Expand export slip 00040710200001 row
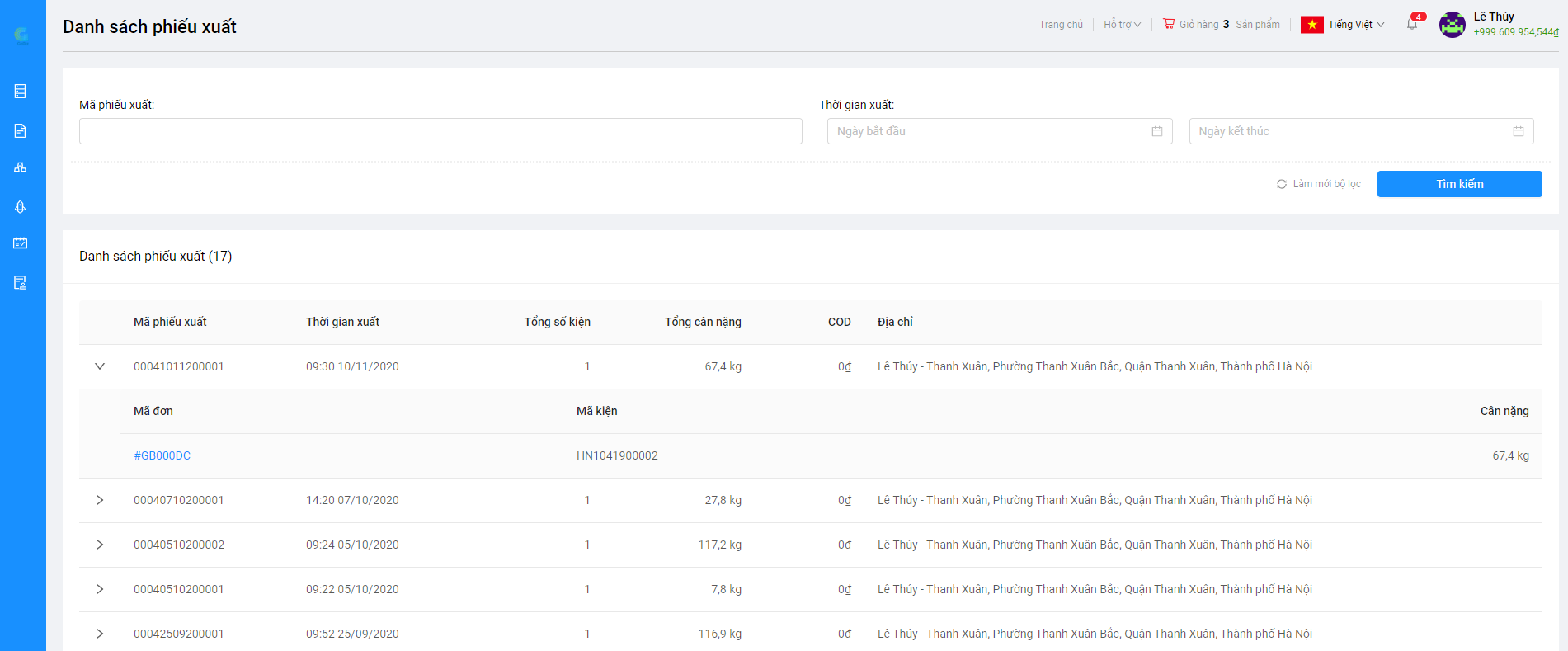This screenshot has height=651, width=1568. (x=100, y=500)
